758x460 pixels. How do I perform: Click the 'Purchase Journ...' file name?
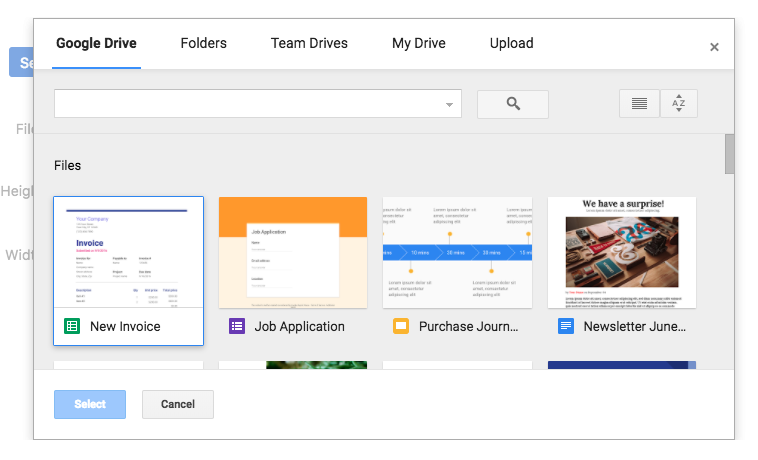[x=468, y=327]
